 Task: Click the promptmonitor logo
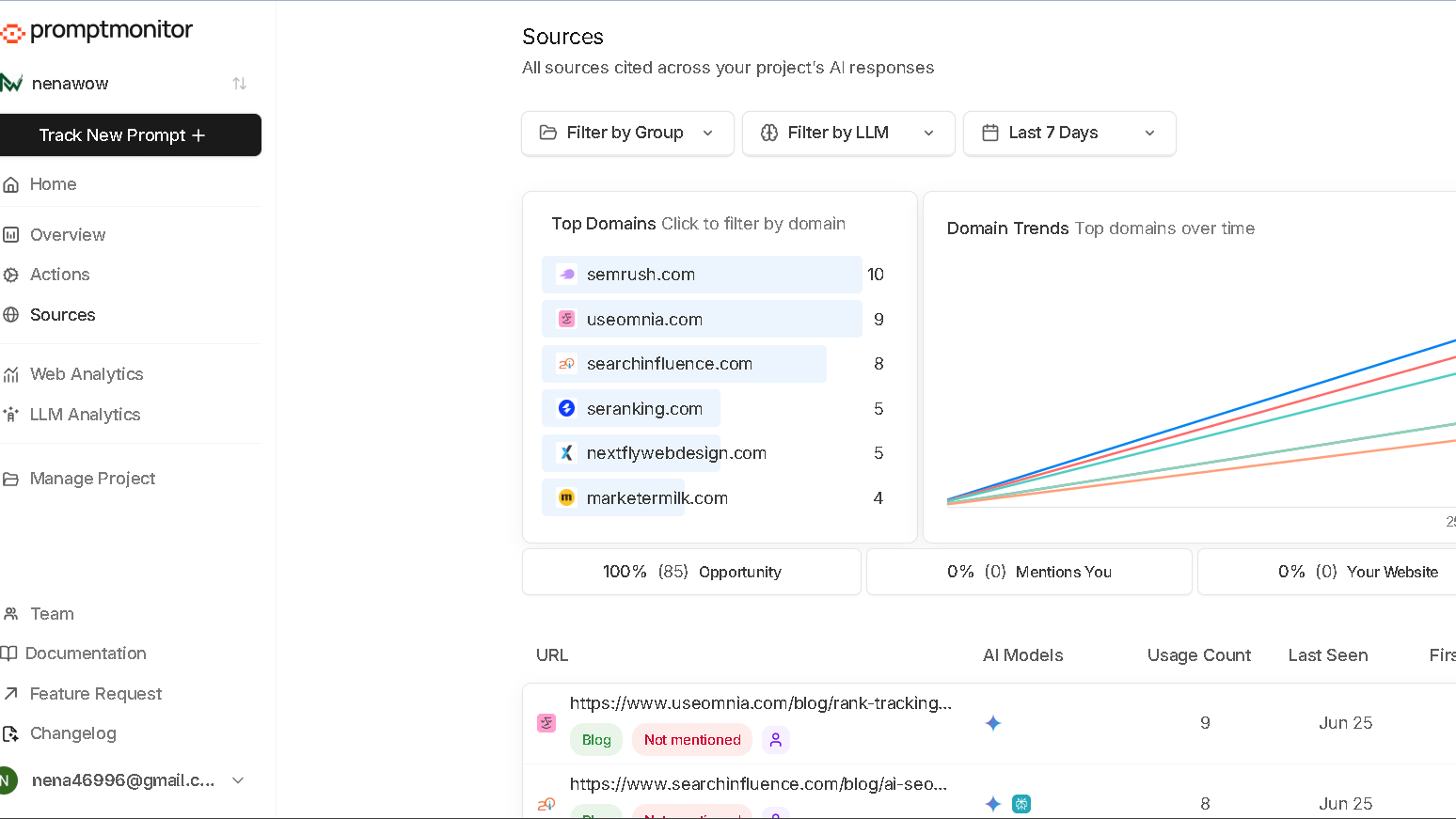[x=96, y=31]
